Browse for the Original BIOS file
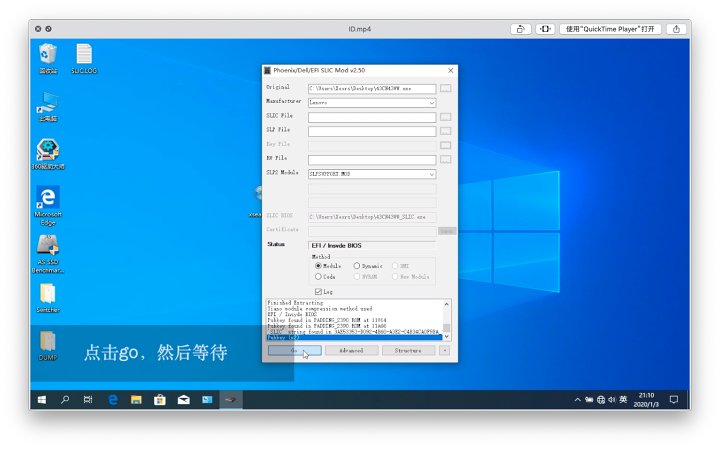 445,88
